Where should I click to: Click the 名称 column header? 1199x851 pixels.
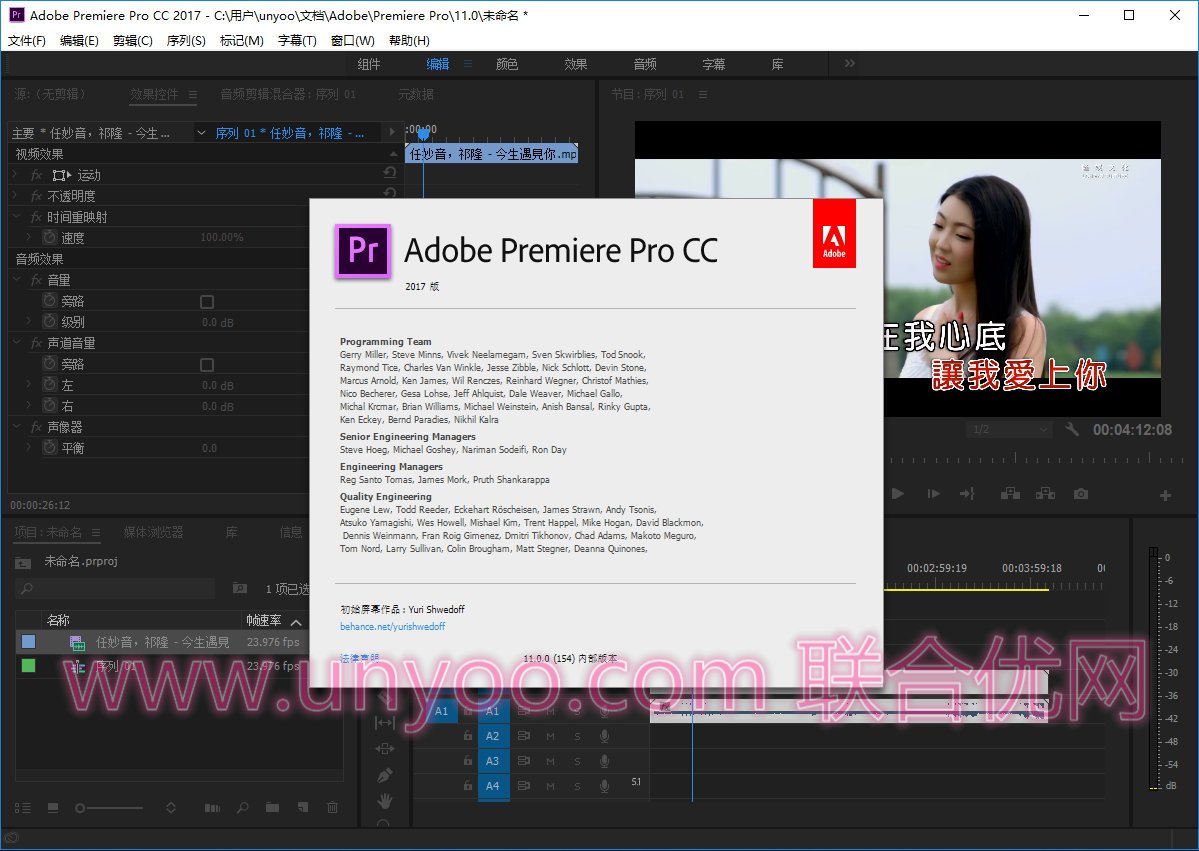[x=58, y=620]
